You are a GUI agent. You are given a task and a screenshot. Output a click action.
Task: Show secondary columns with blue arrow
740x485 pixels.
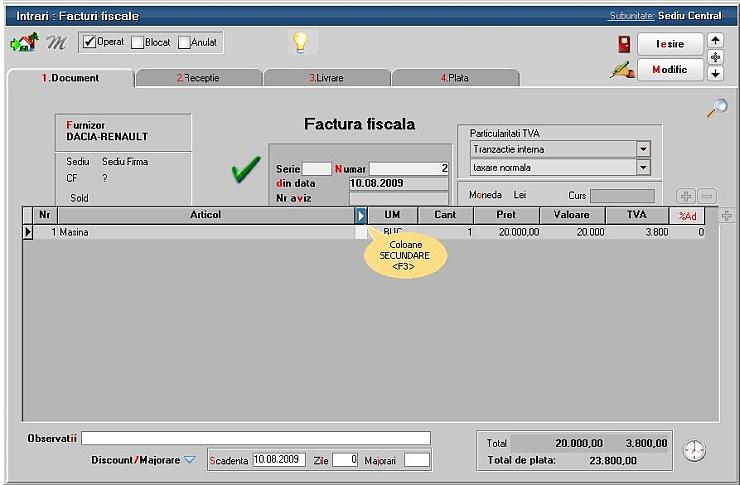pos(361,216)
